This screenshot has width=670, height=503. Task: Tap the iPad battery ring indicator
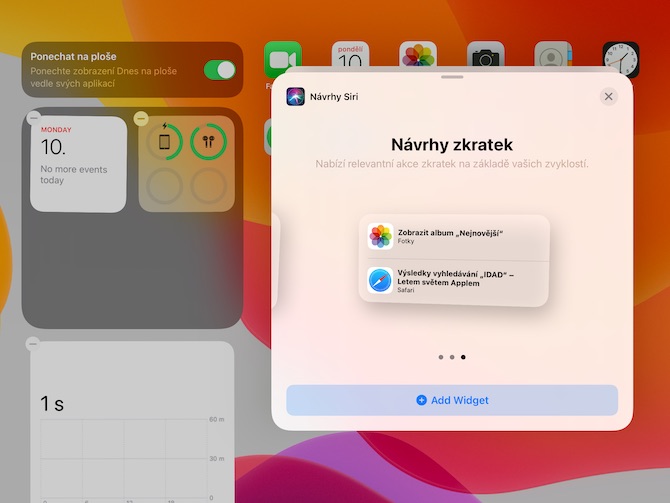tap(165, 142)
